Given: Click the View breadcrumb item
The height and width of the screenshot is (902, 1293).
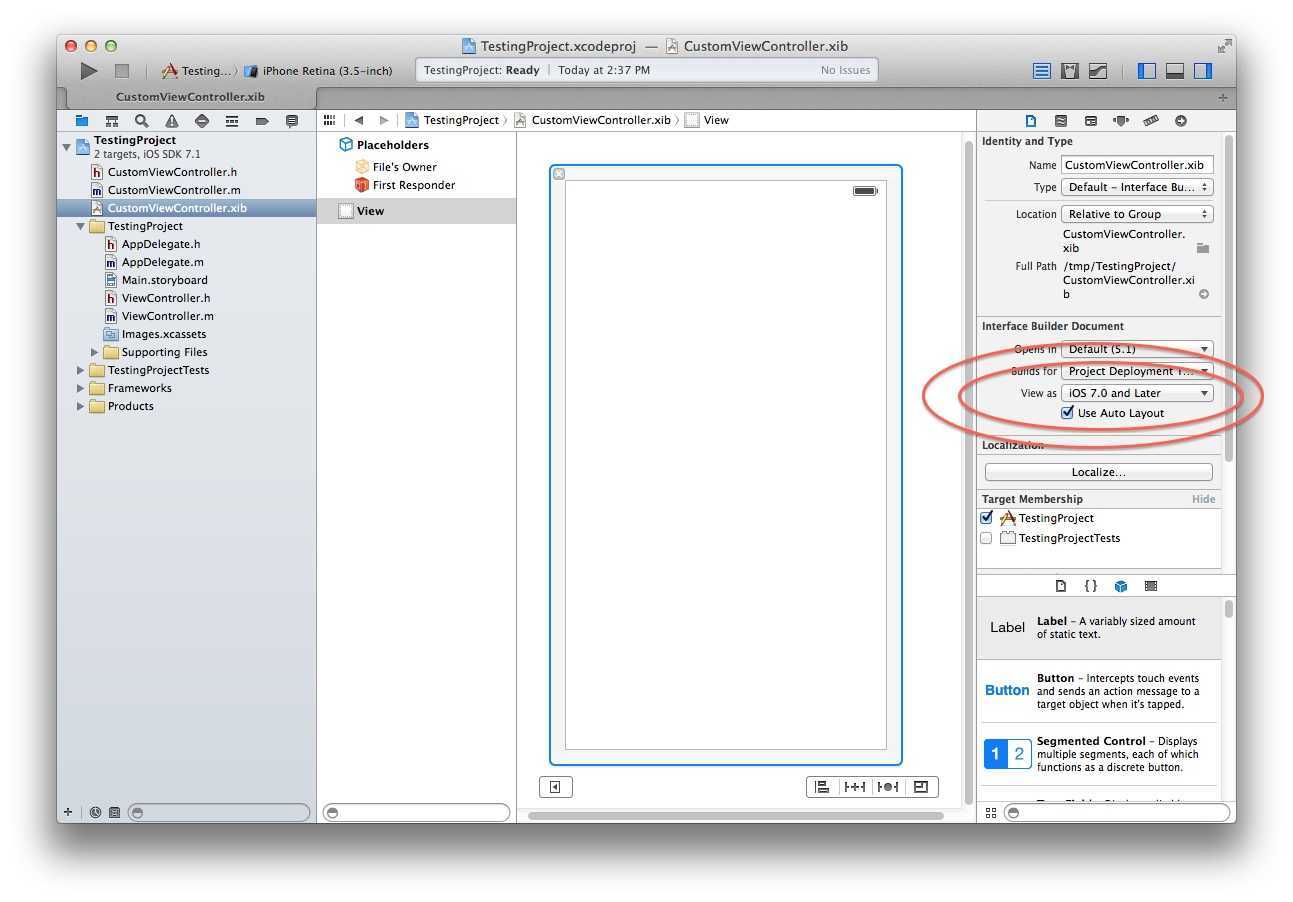Looking at the screenshot, I should point(707,120).
